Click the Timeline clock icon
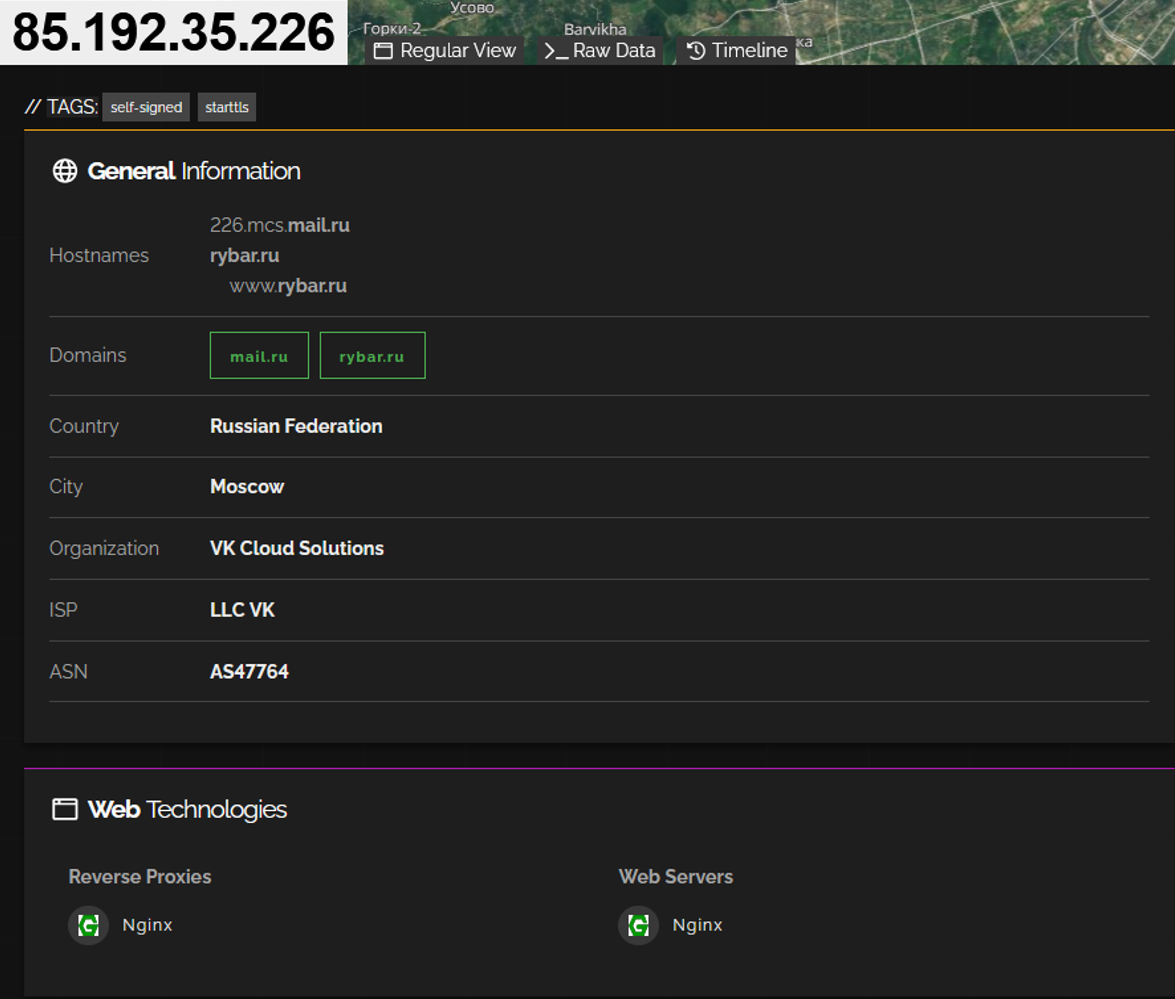The image size is (1175, 999). click(x=696, y=50)
